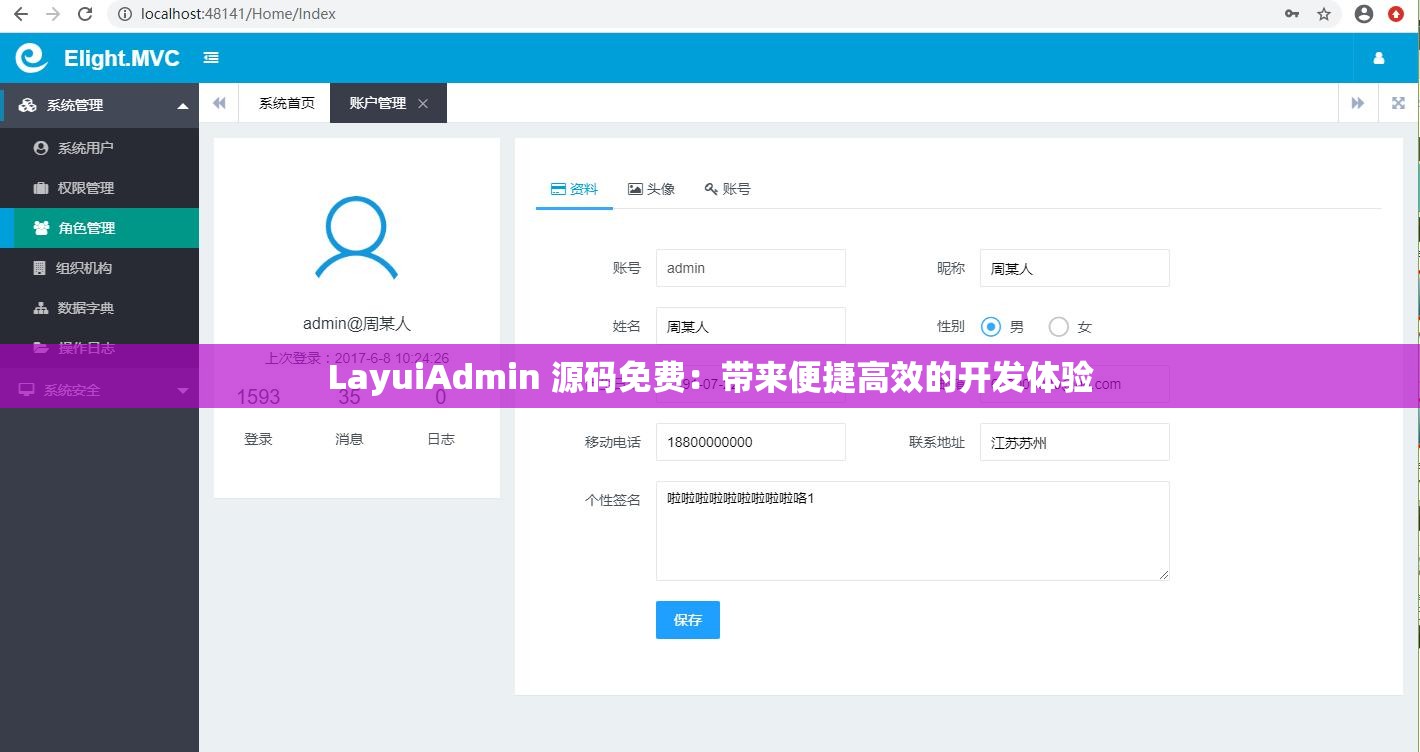Open the 数据字典 page
This screenshot has width=1420, height=752.
click(x=87, y=307)
